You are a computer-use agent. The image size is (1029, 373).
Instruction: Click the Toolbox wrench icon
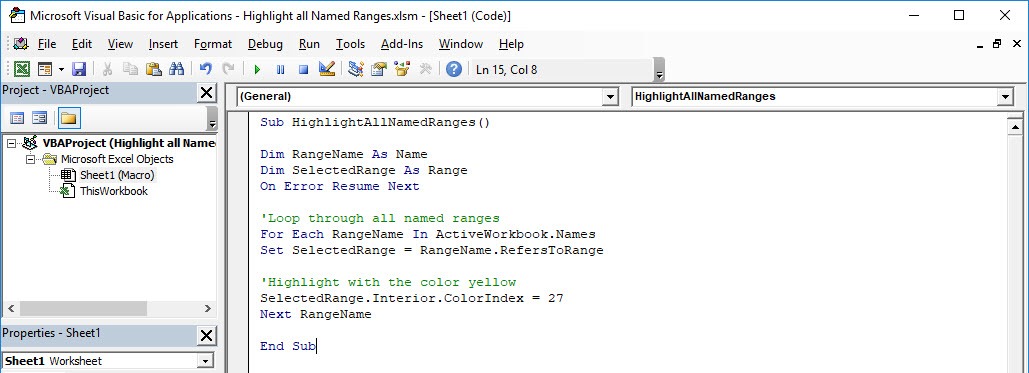[x=425, y=69]
